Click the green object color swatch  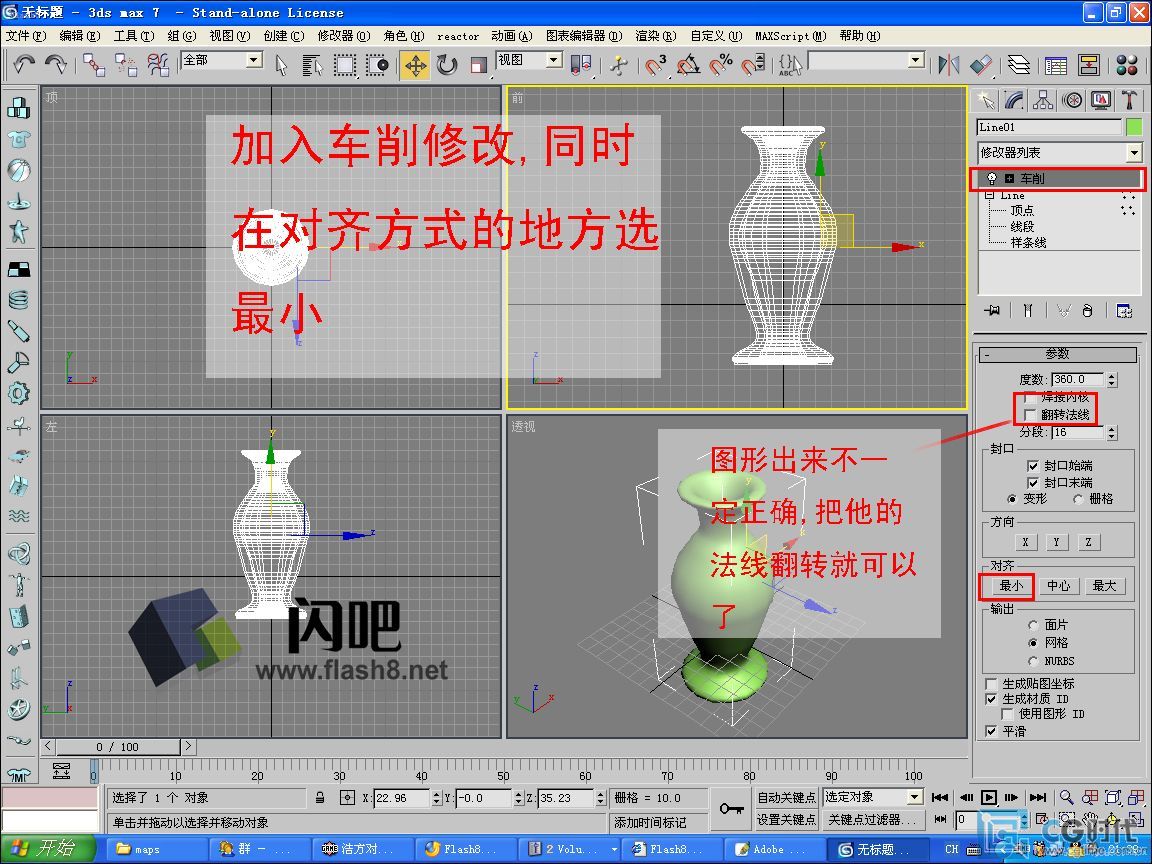point(1133,127)
